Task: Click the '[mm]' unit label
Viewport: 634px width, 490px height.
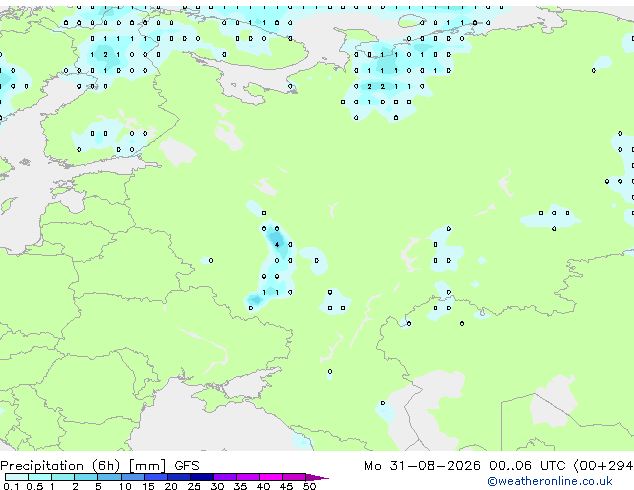Action: coord(147,466)
